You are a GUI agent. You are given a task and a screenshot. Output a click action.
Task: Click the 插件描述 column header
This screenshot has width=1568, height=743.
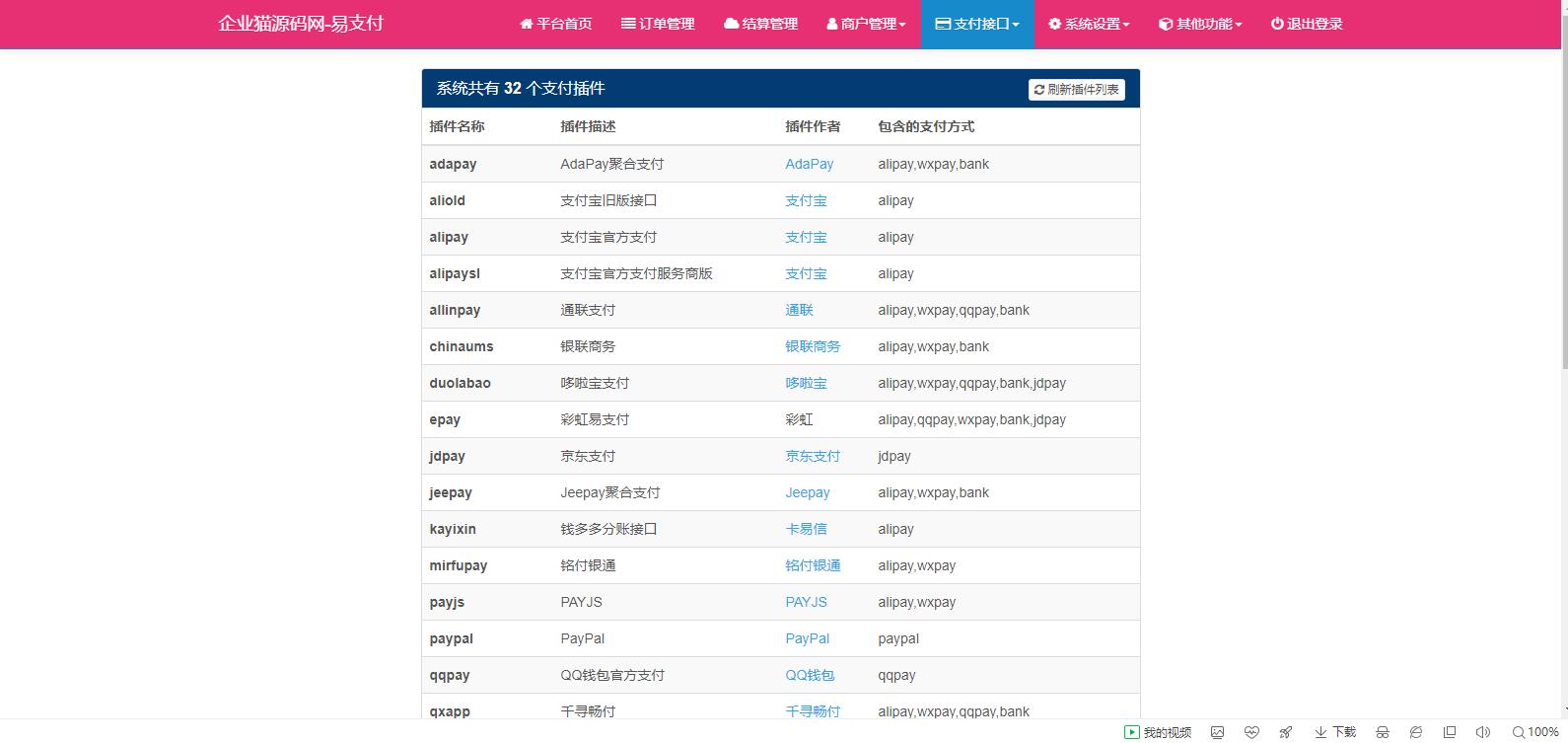[588, 126]
